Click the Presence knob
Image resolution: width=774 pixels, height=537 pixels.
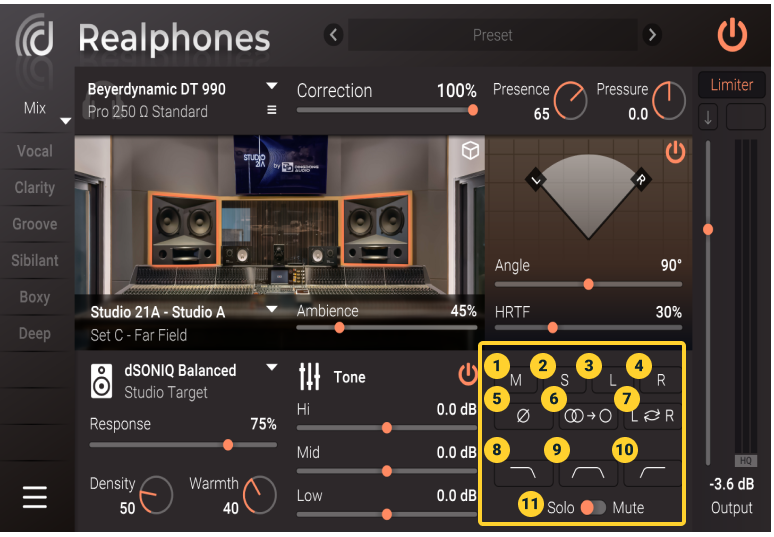tap(570, 100)
